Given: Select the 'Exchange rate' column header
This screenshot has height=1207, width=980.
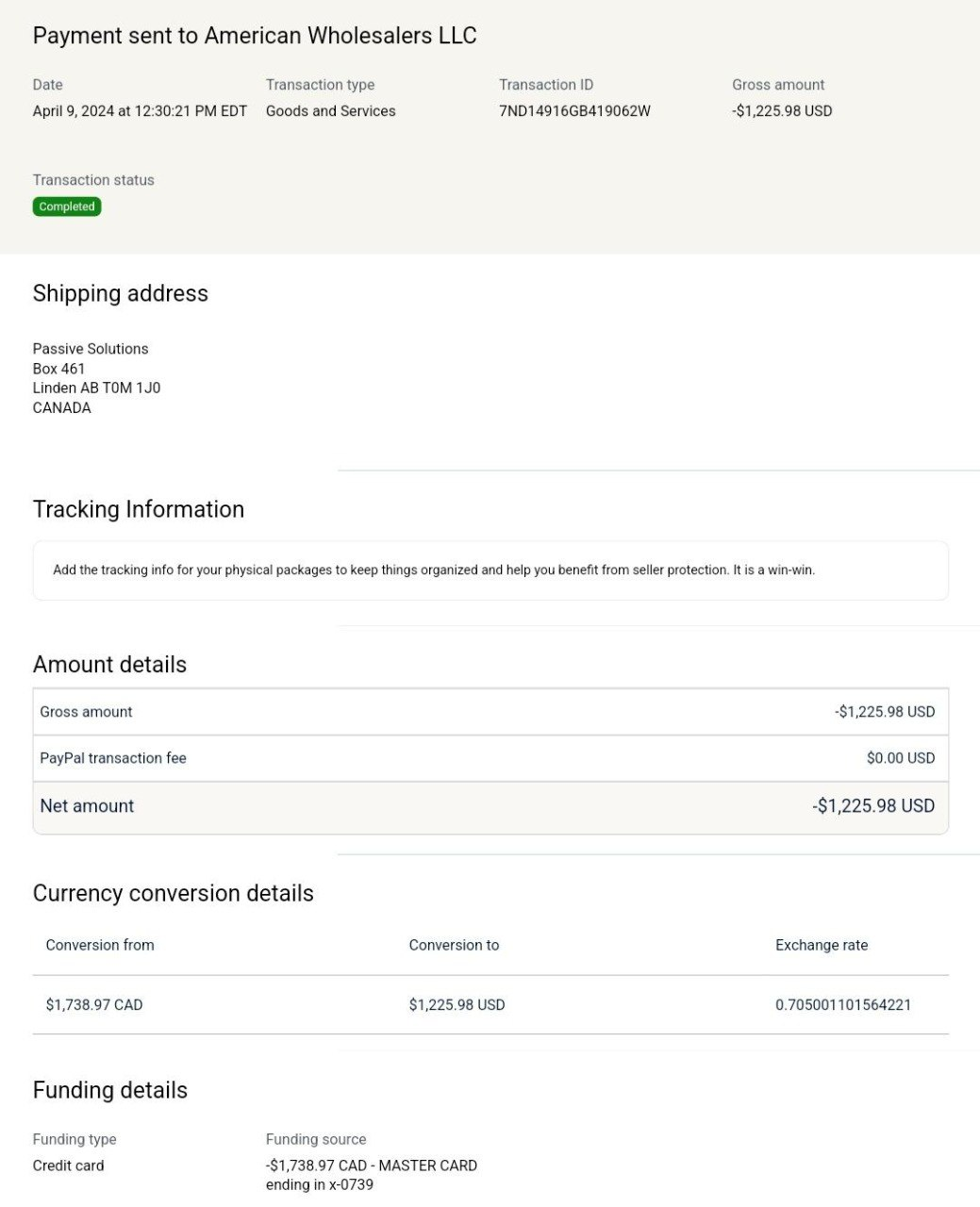Looking at the screenshot, I should [x=822, y=945].
